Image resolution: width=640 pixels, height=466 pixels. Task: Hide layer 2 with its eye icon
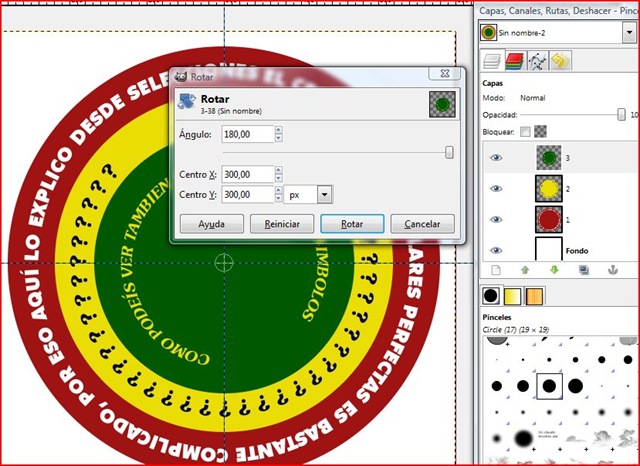[496, 189]
